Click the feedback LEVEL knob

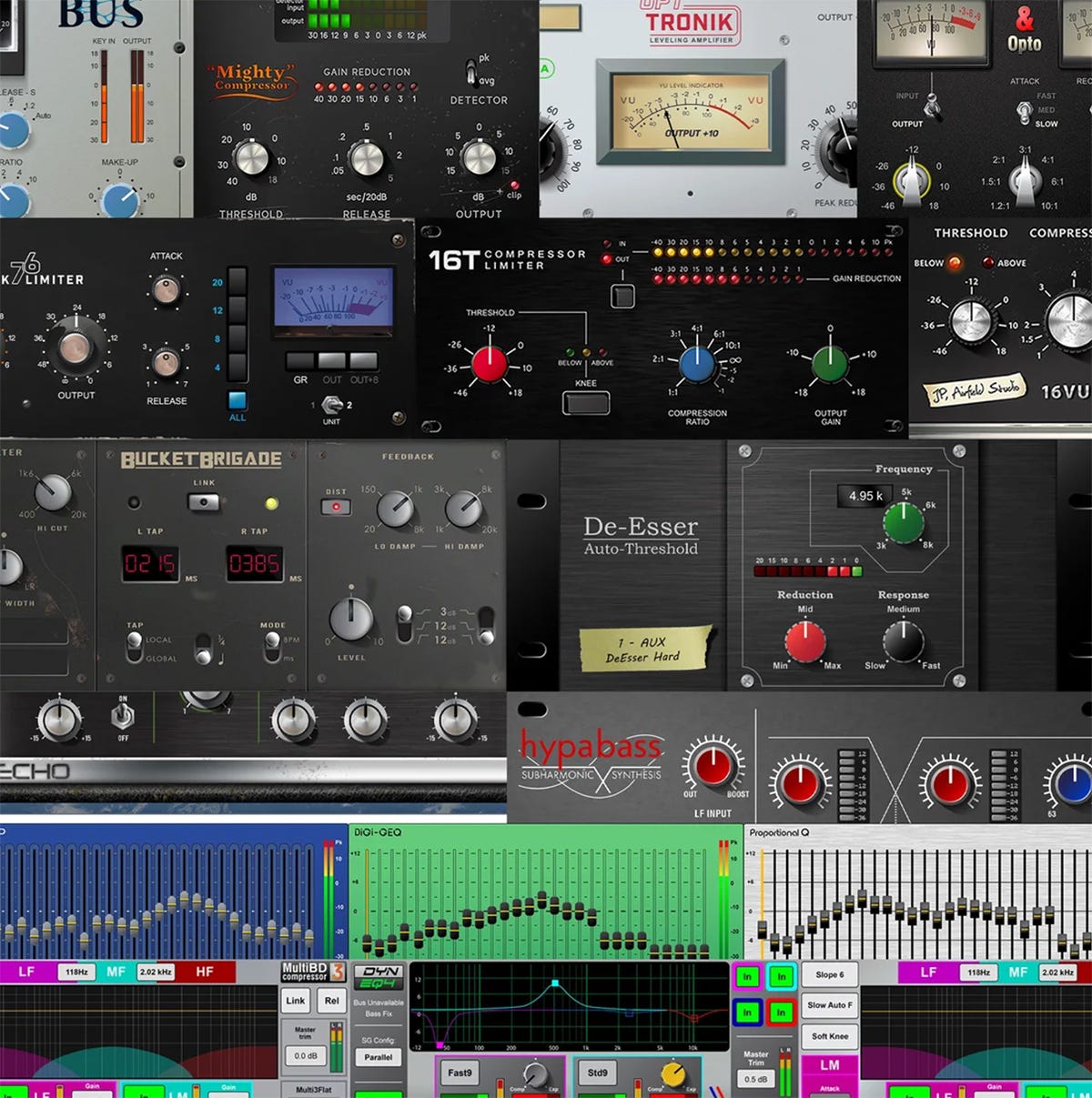350,620
